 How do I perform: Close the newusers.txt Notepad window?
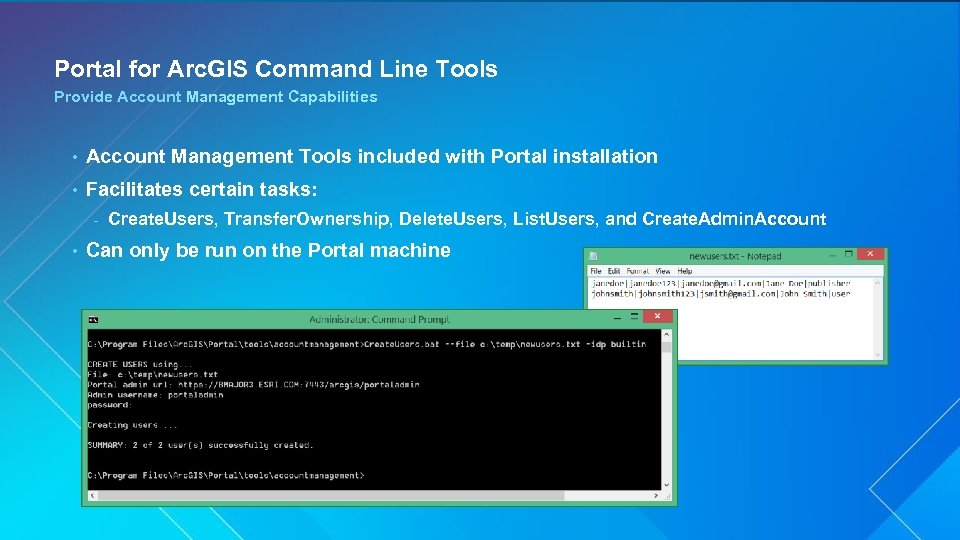click(x=870, y=253)
